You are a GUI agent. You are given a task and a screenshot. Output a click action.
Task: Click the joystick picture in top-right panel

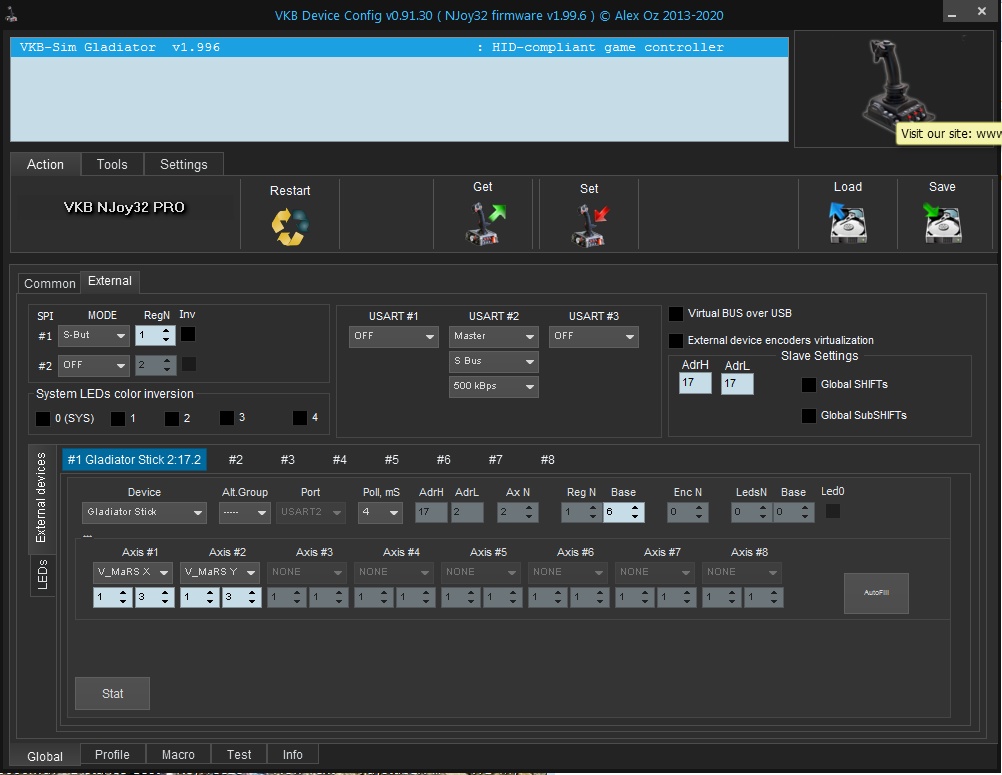tap(897, 84)
